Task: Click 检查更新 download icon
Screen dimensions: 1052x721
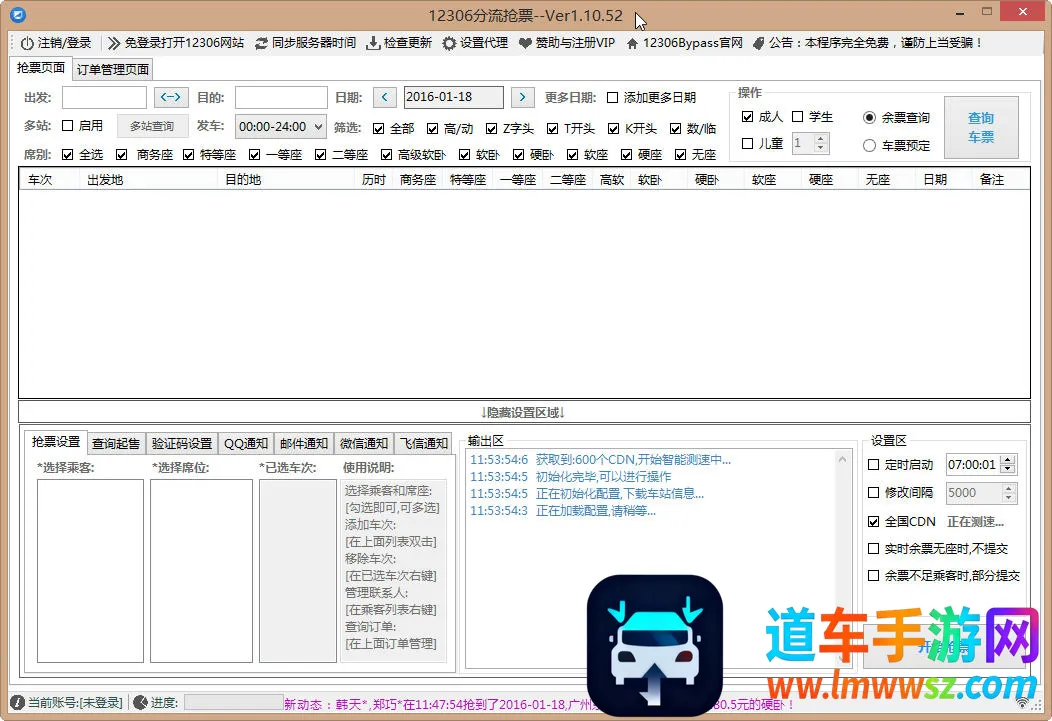Action: pos(374,43)
